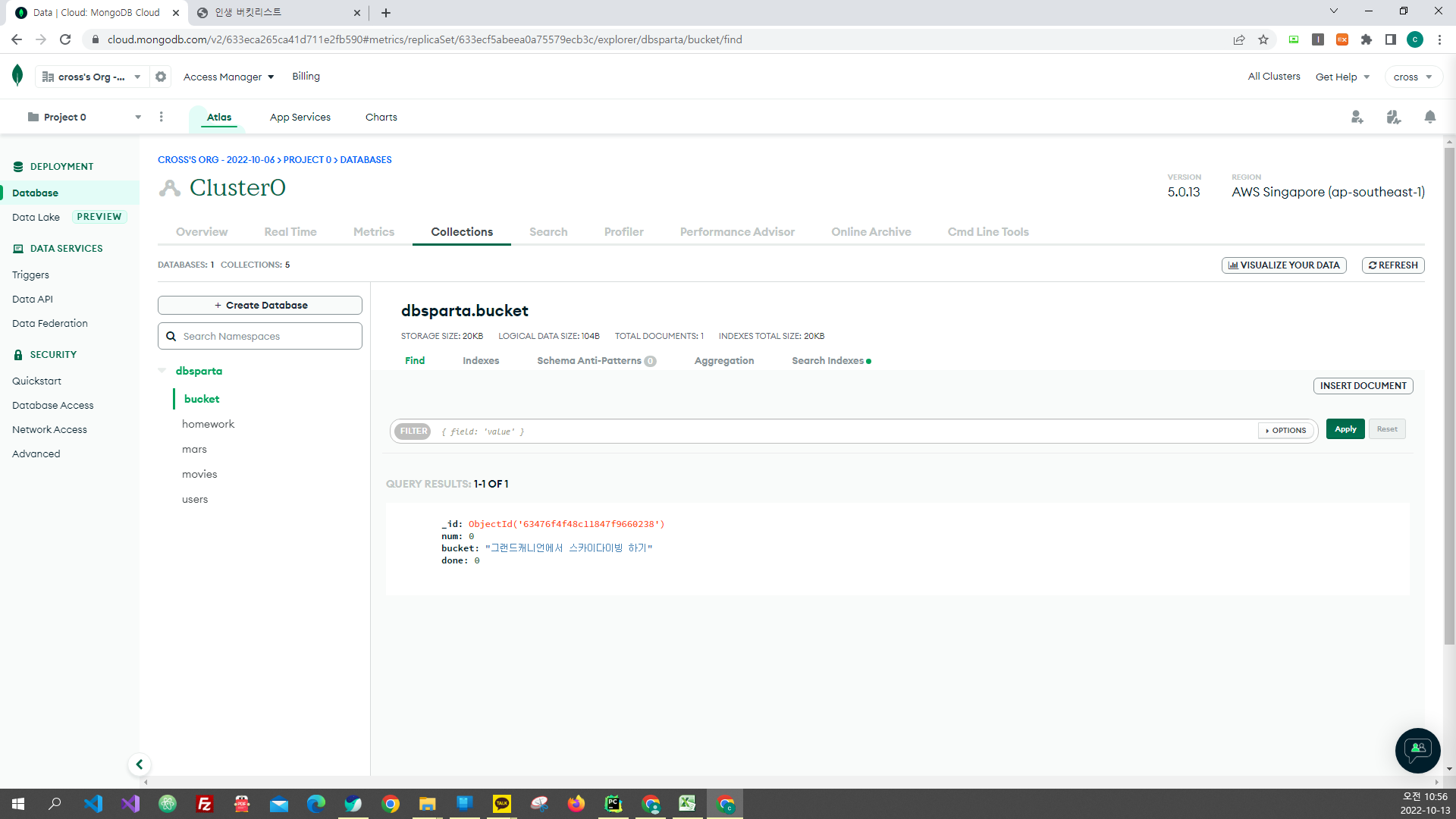Select the movies collection
The image size is (1456, 819).
click(x=199, y=474)
